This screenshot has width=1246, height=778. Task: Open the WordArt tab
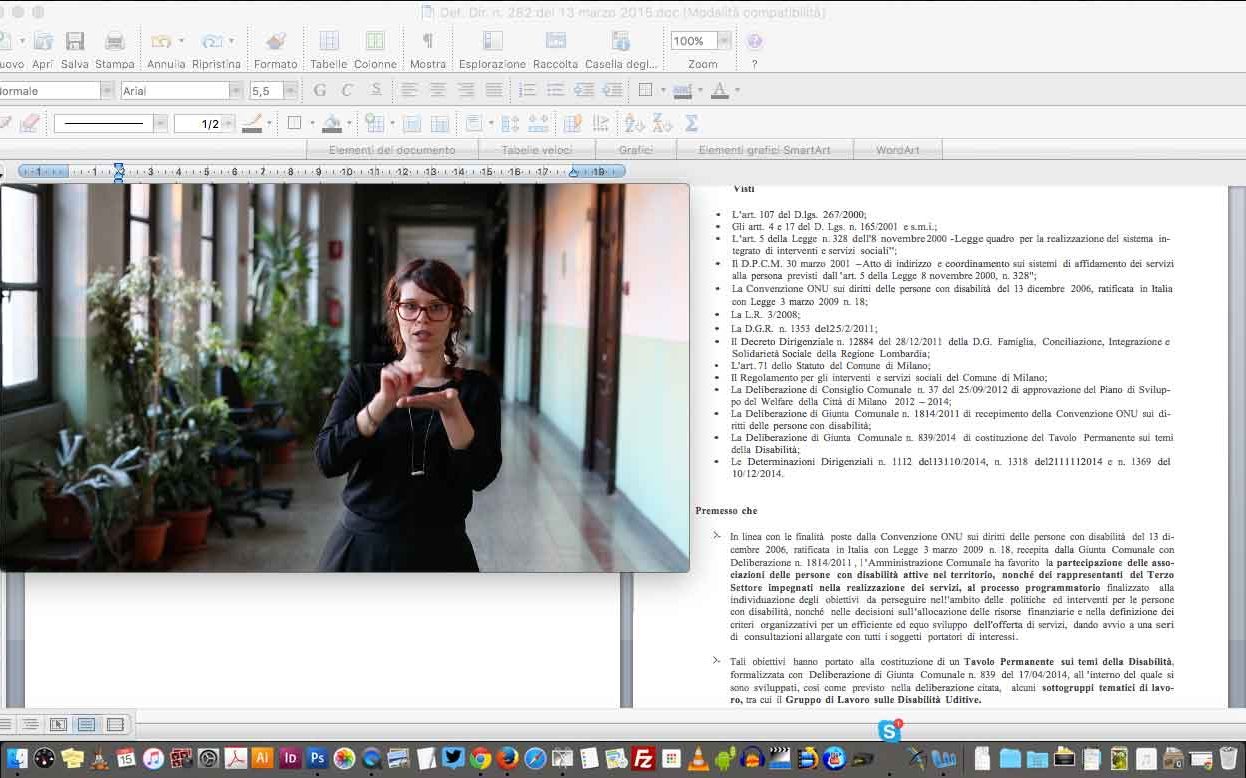click(897, 150)
